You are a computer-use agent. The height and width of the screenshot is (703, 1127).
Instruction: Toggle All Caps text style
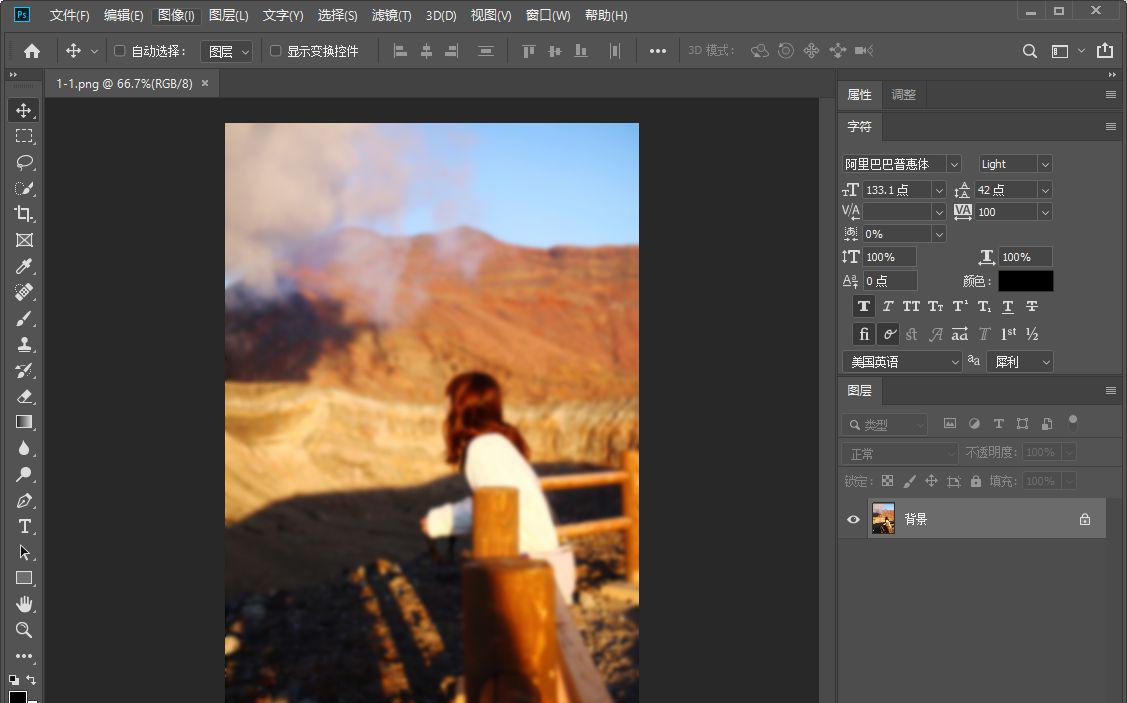click(911, 306)
